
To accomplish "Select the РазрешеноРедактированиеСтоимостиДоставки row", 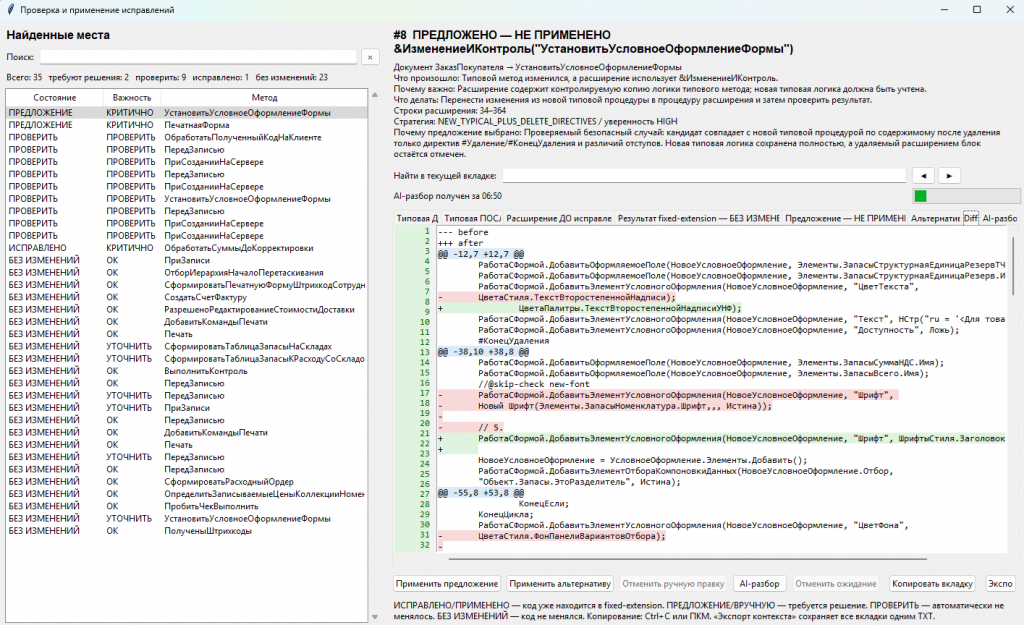I will click(187, 310).
